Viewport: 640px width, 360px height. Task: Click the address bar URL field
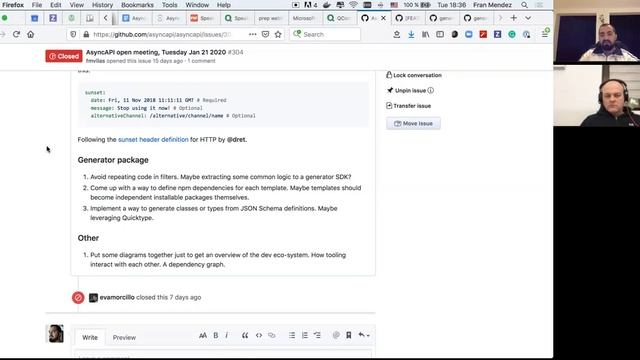point(163,34)
